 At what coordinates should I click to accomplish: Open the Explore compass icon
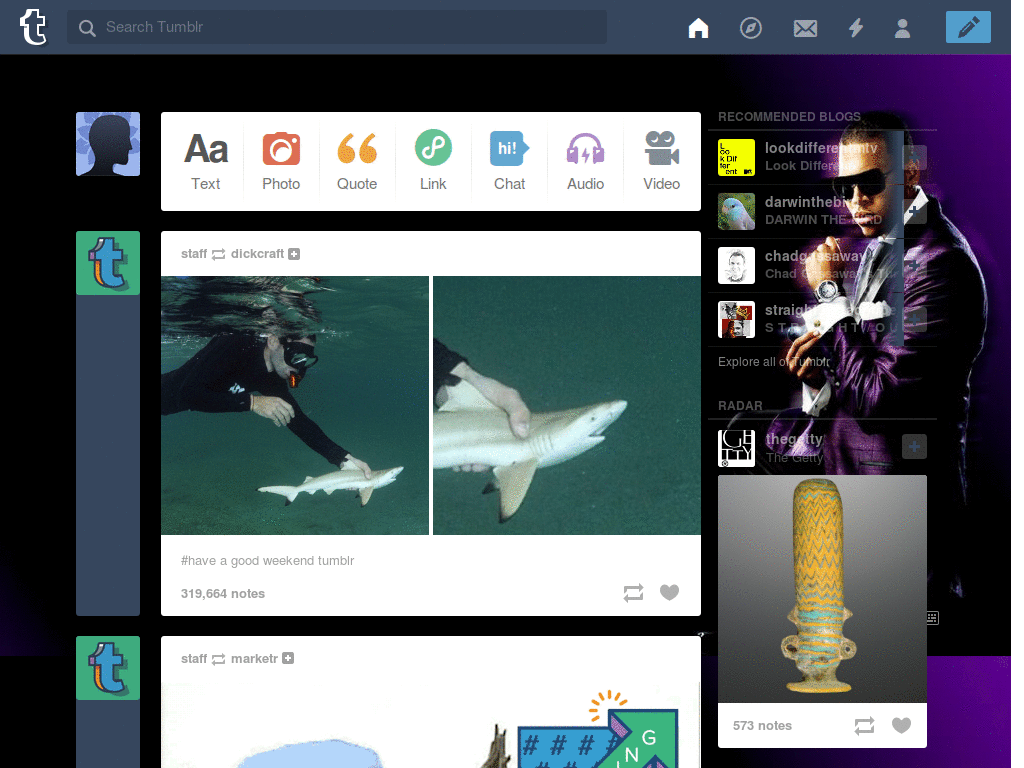click(x=750, y=28)
